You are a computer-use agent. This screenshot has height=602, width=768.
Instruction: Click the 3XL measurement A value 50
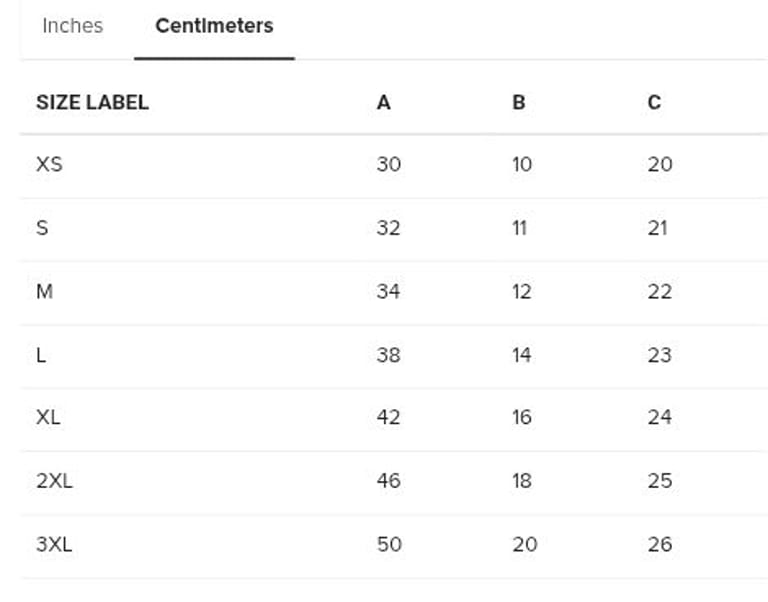(388, 544)
